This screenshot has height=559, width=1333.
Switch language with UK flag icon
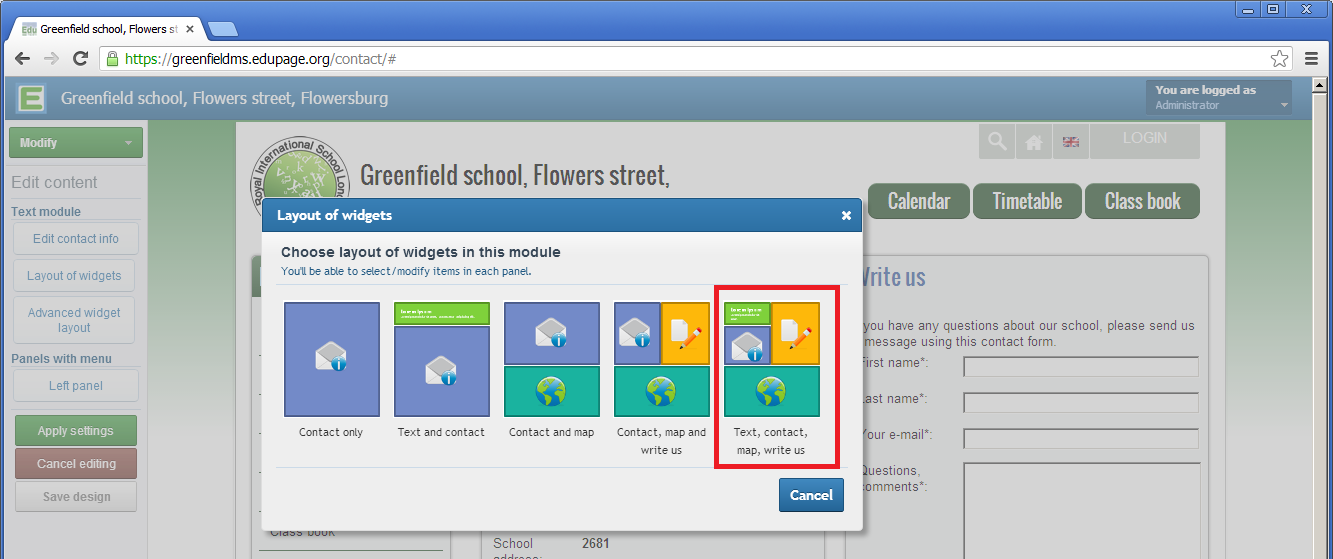point(1070,142)
